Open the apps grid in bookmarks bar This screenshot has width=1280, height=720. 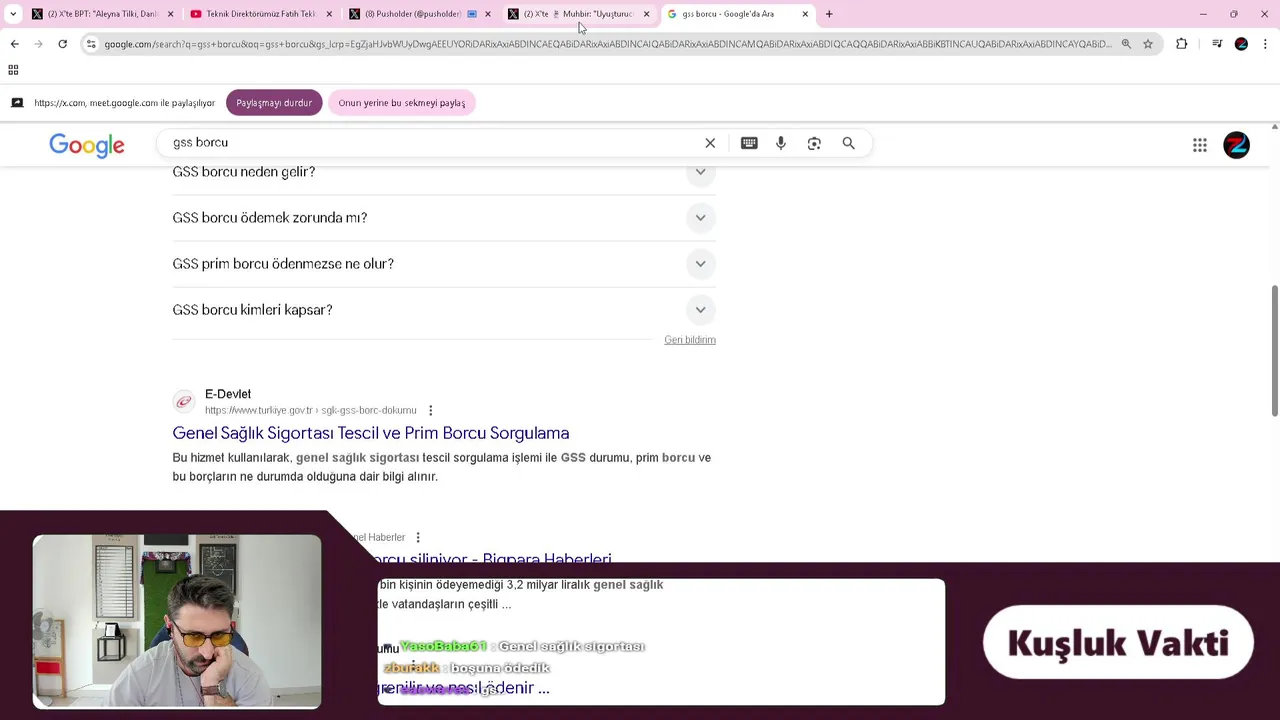[x=13, y=70]
